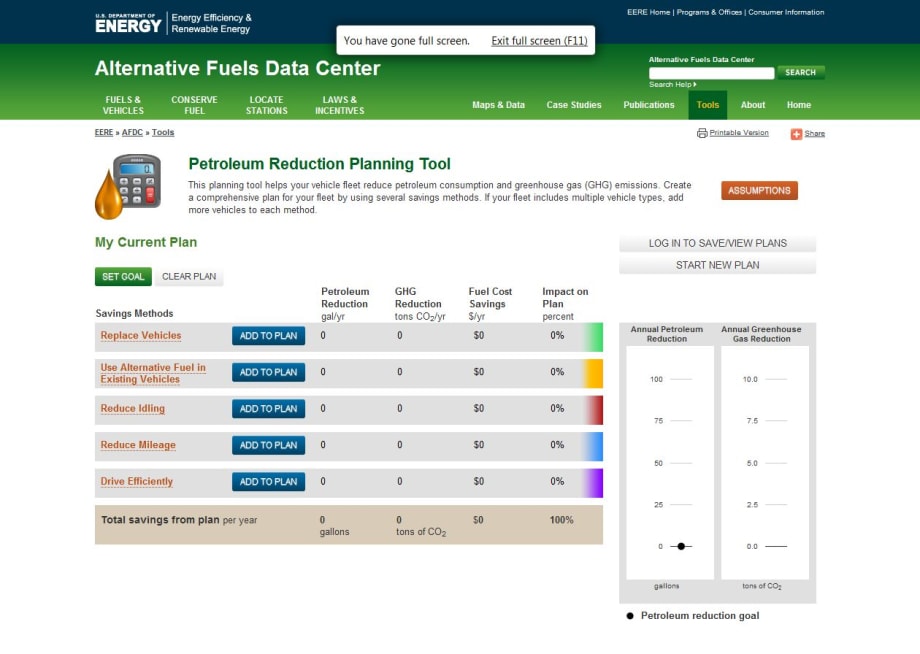Click the Share link
920x654 pixels.
coord(814,134)
